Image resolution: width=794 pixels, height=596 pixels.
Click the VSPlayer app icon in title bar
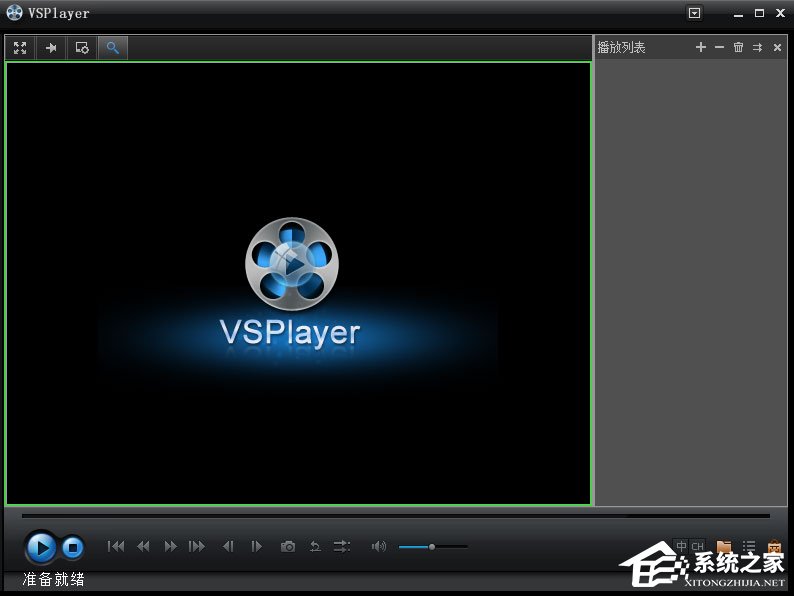(x=14, y=13)
